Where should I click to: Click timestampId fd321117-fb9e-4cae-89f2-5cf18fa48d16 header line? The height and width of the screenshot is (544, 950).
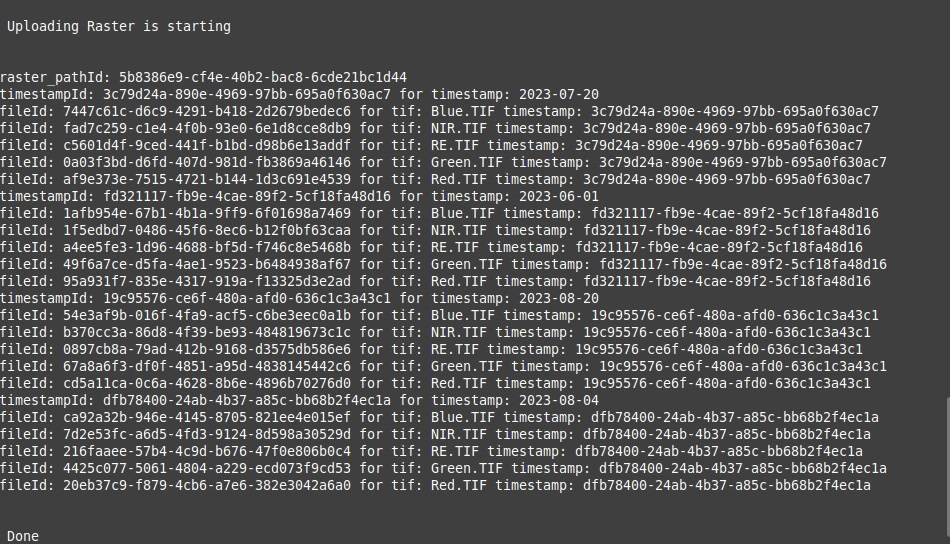tap(299, 196)
